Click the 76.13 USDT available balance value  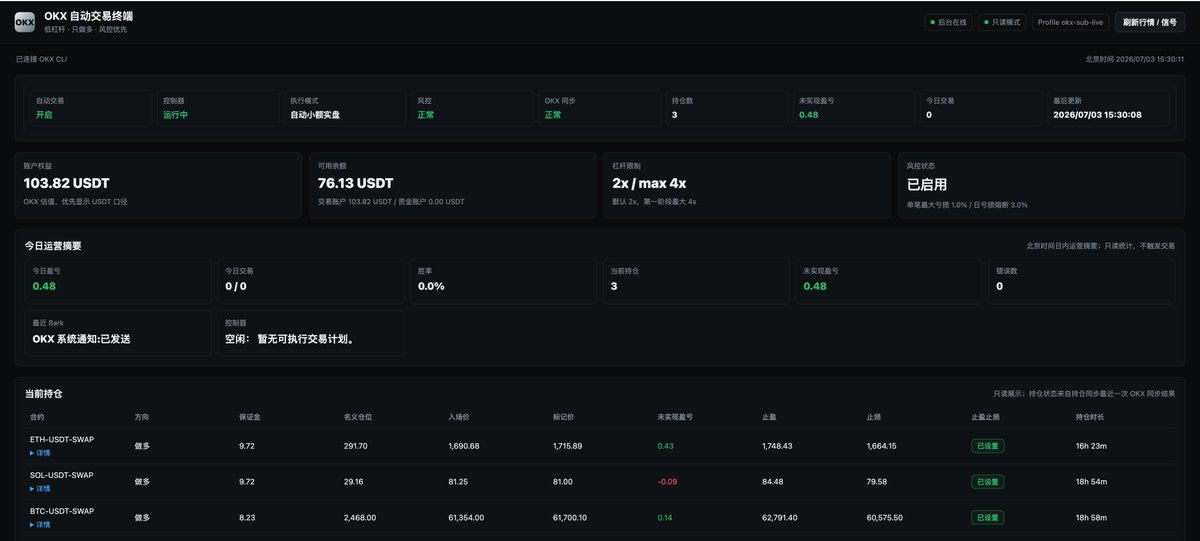coord(355,183)
